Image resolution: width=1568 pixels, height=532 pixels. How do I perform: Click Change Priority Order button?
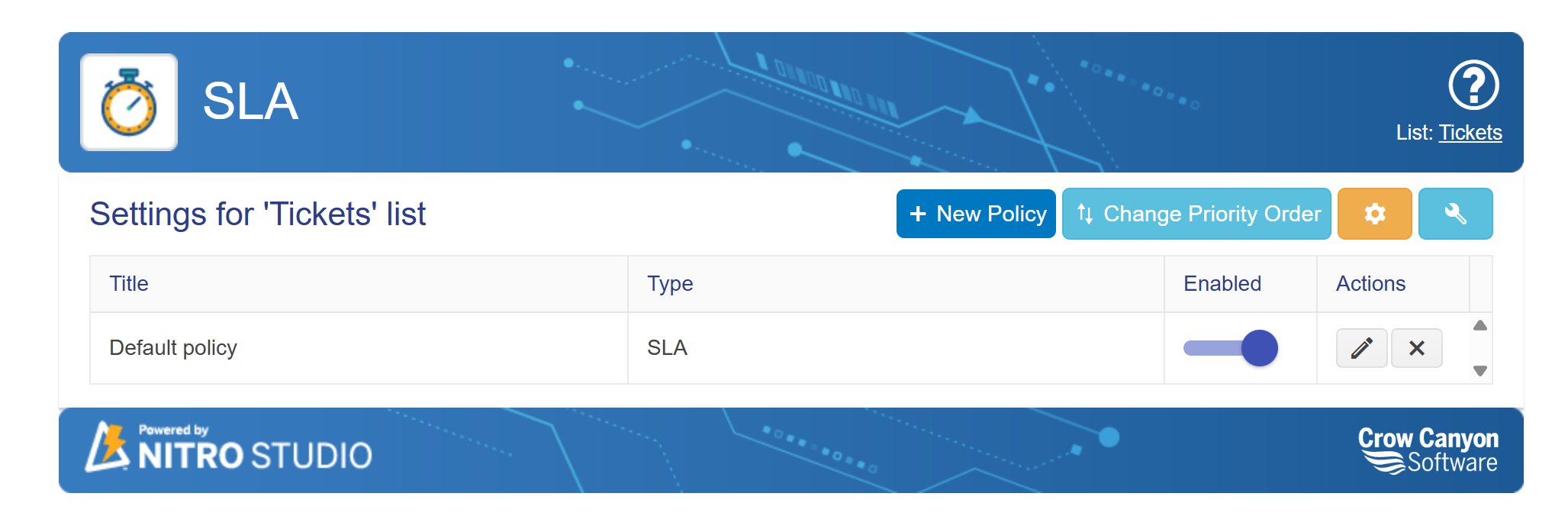coord(1196,214)
